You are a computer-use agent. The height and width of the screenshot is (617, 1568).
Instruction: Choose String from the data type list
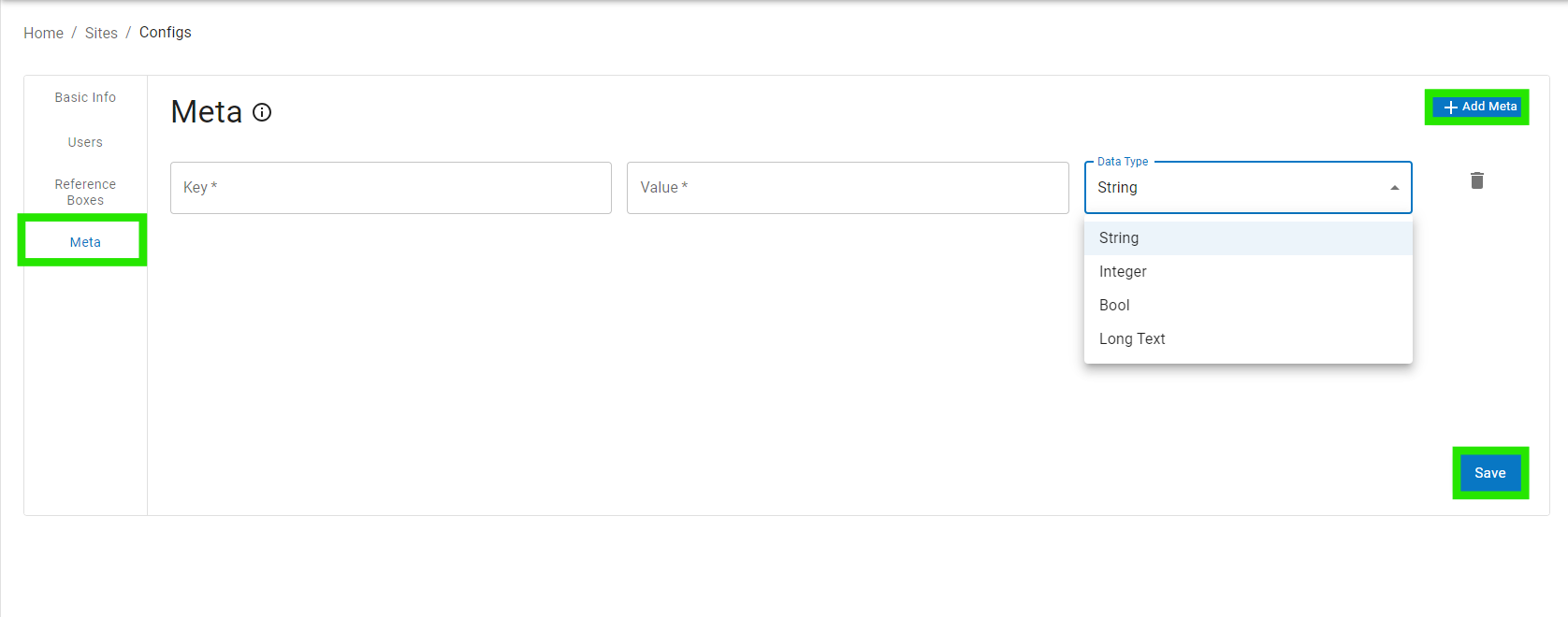1119,238
